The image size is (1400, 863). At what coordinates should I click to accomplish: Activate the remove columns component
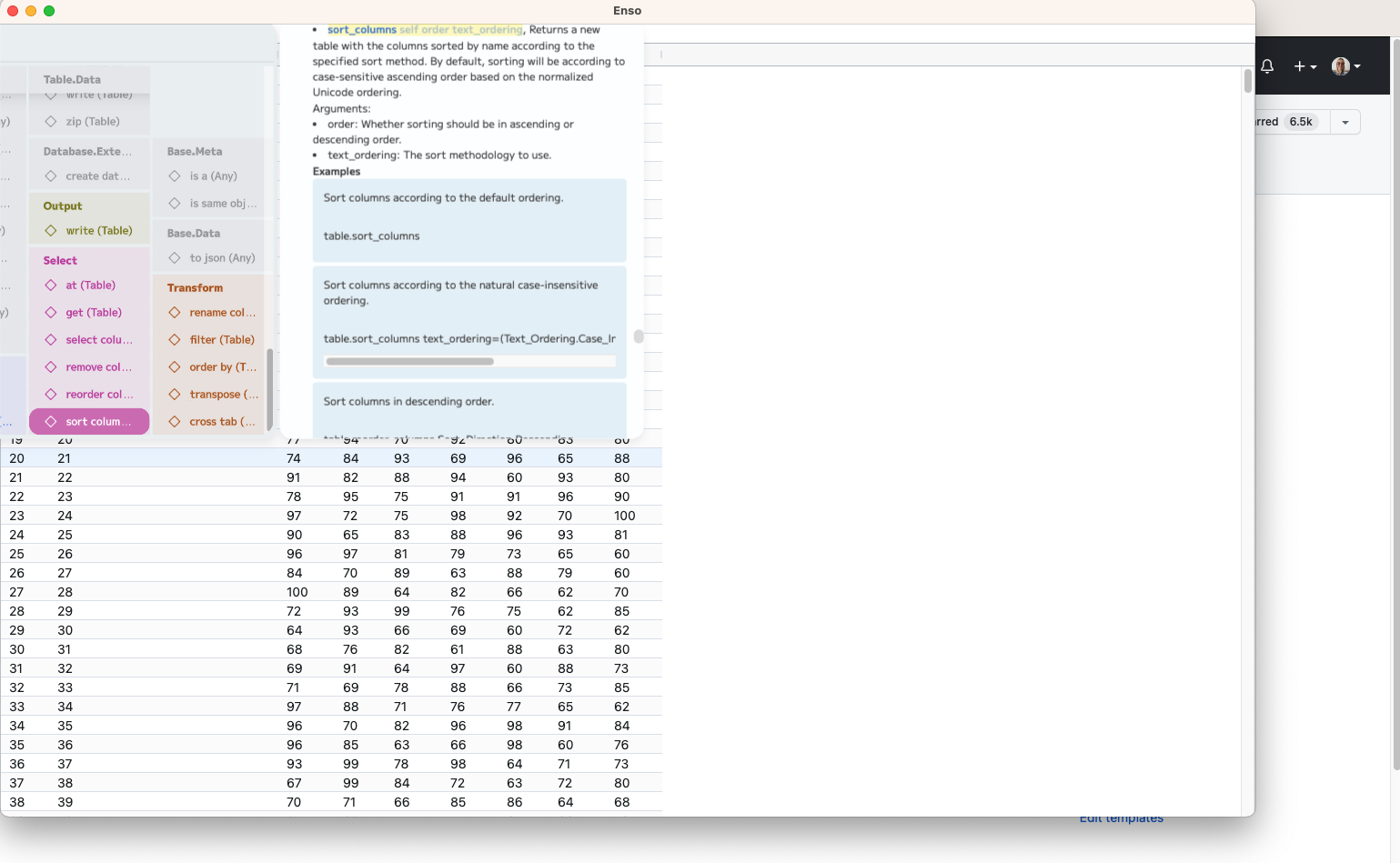98,366
